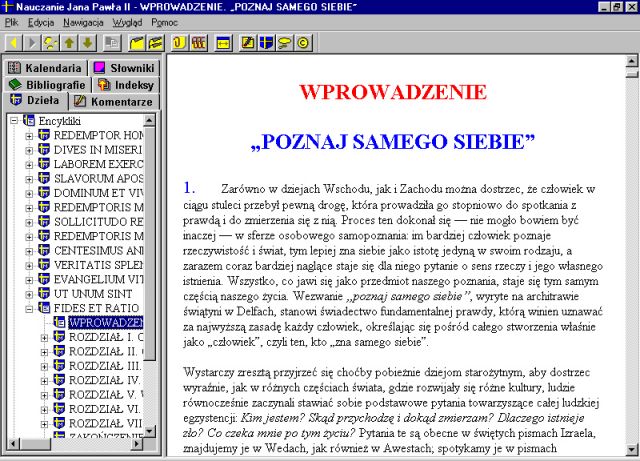Screen dimensions: 640x461
Task: Expand the ROZDZIAŁ V. tree node
Action: (44, 395)
